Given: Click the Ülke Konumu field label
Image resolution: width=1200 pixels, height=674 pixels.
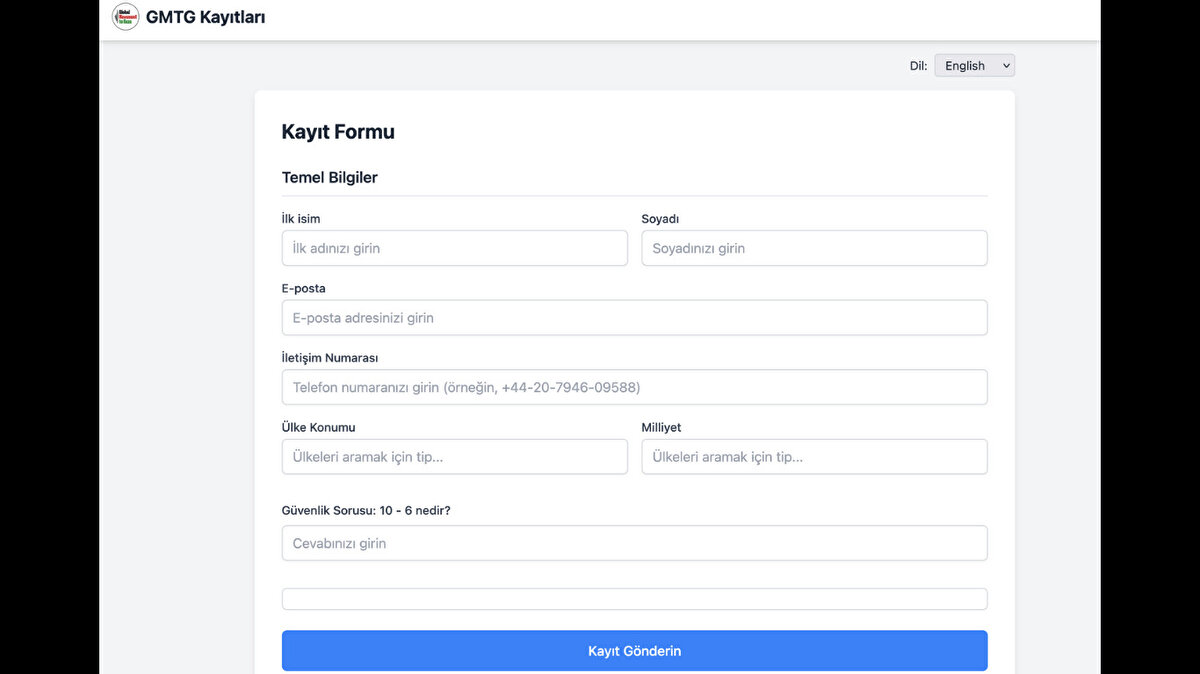Looking at the screenshot, I should tap(318, 428).
